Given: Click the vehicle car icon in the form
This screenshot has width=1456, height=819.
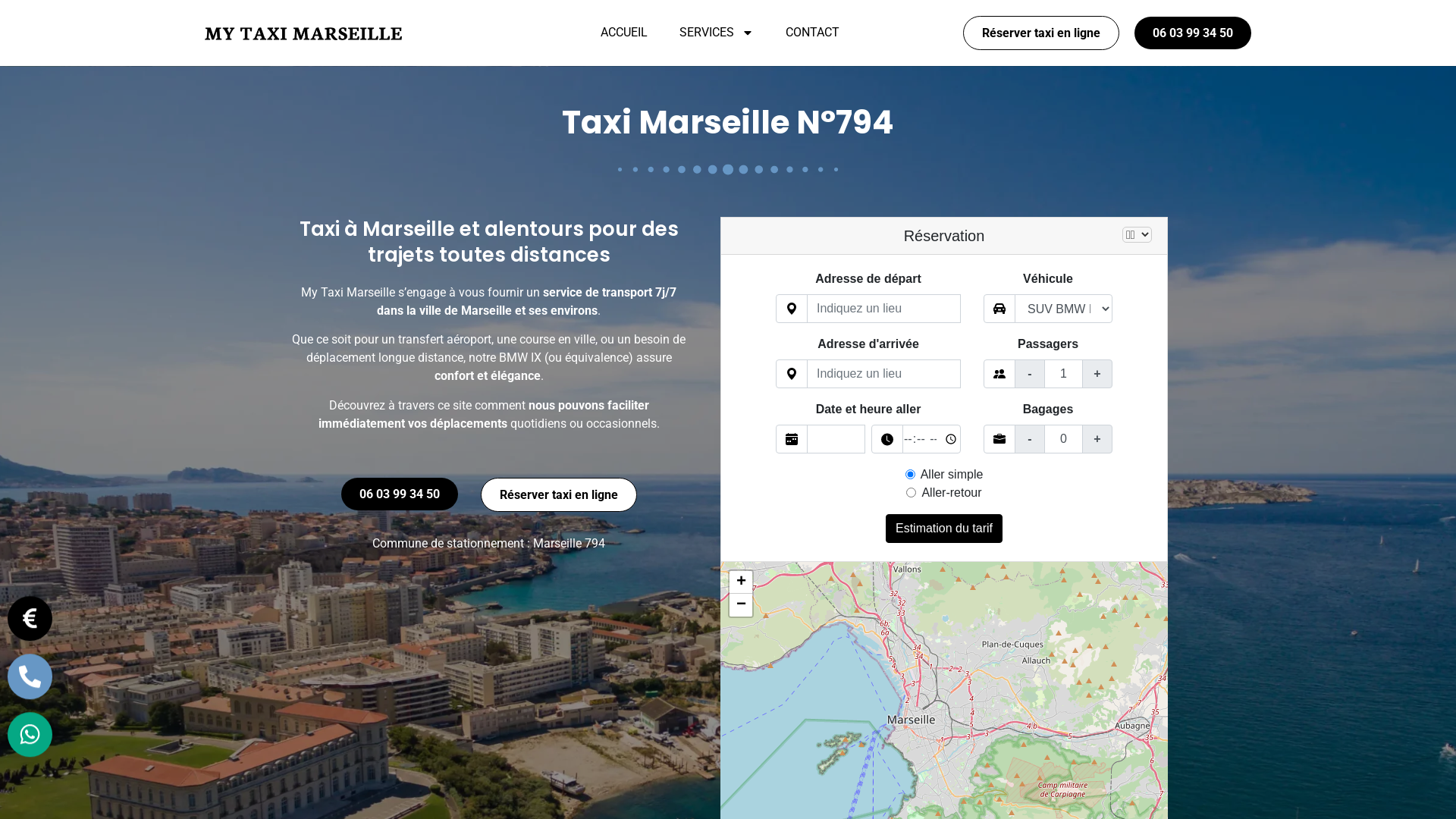Looking at the screenshot, I should coord(999,309).
